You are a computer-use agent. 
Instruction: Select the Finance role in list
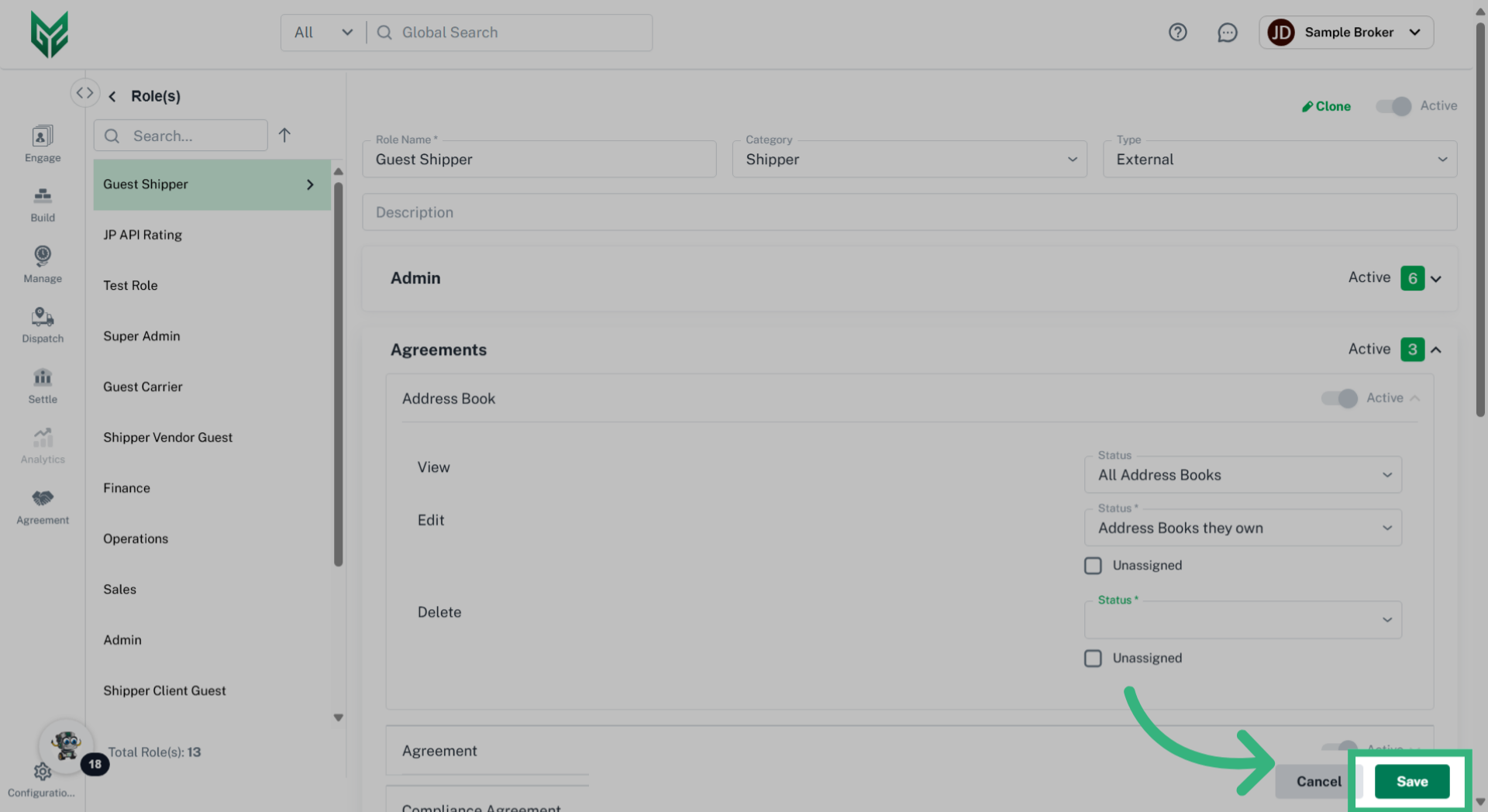pyautogui.click(x=127, y=488)
